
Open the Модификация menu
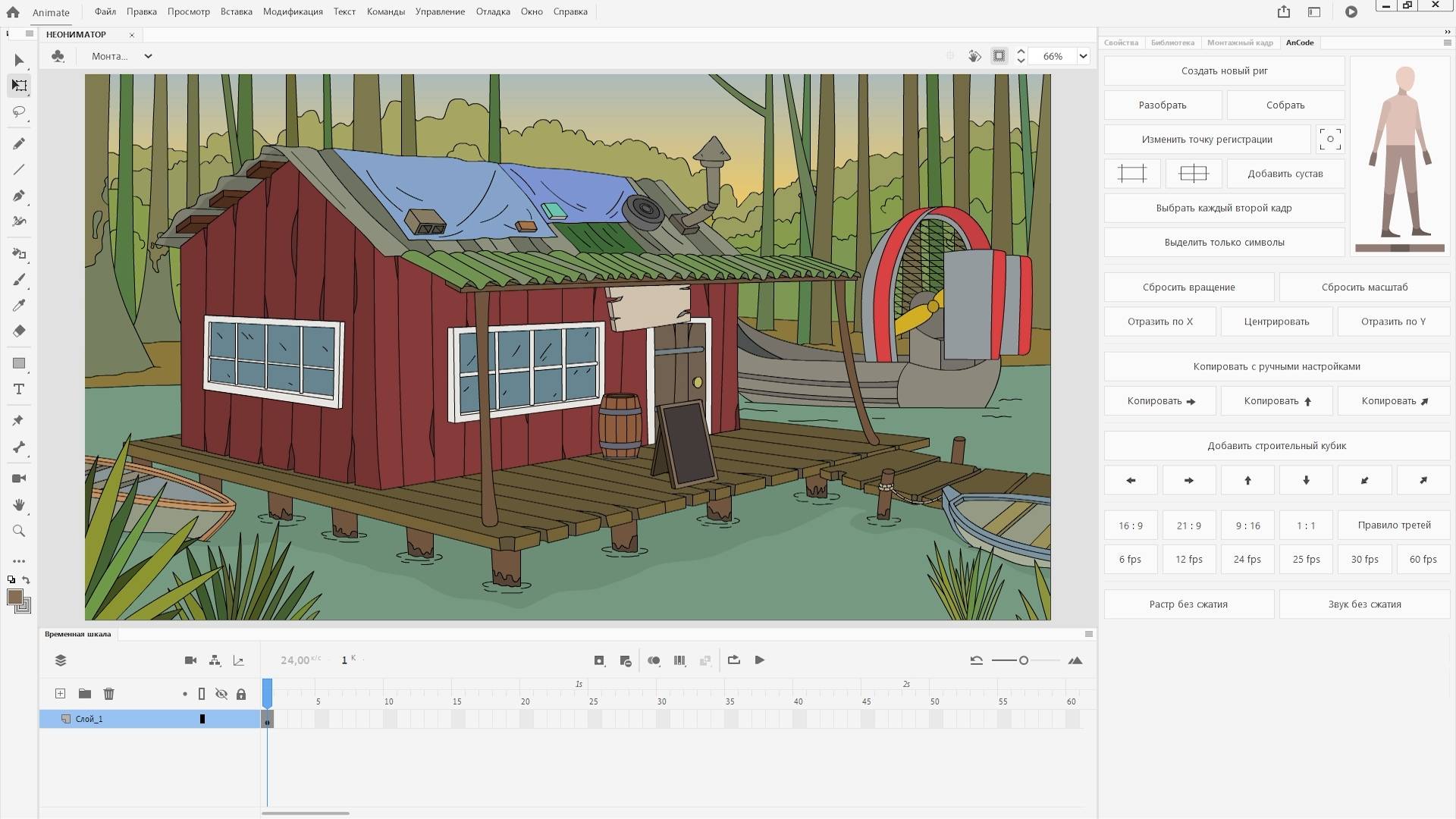[293, 11]
